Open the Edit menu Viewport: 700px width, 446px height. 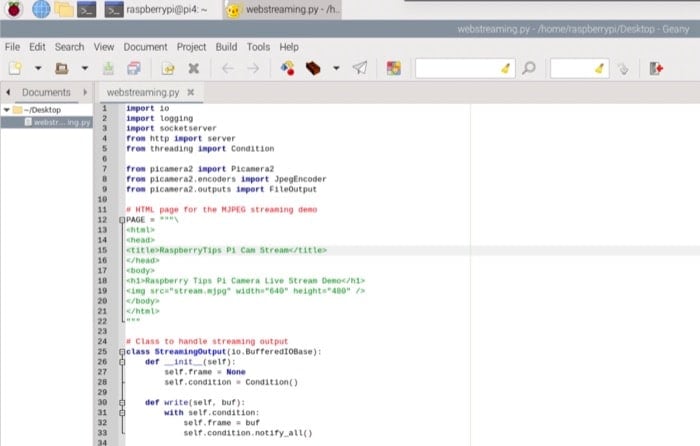click(37, 47)
